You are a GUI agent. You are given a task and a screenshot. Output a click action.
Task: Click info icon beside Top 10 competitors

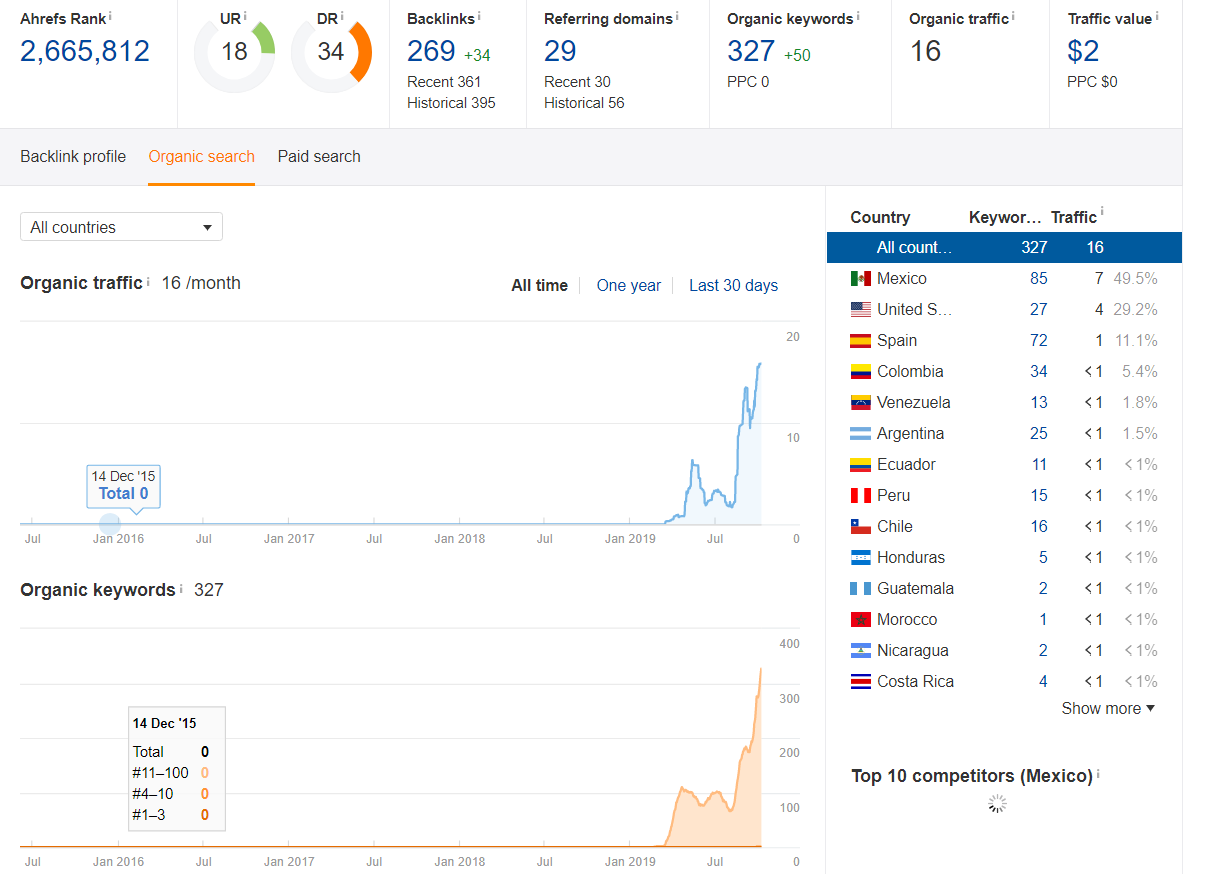click(1098, 773)
